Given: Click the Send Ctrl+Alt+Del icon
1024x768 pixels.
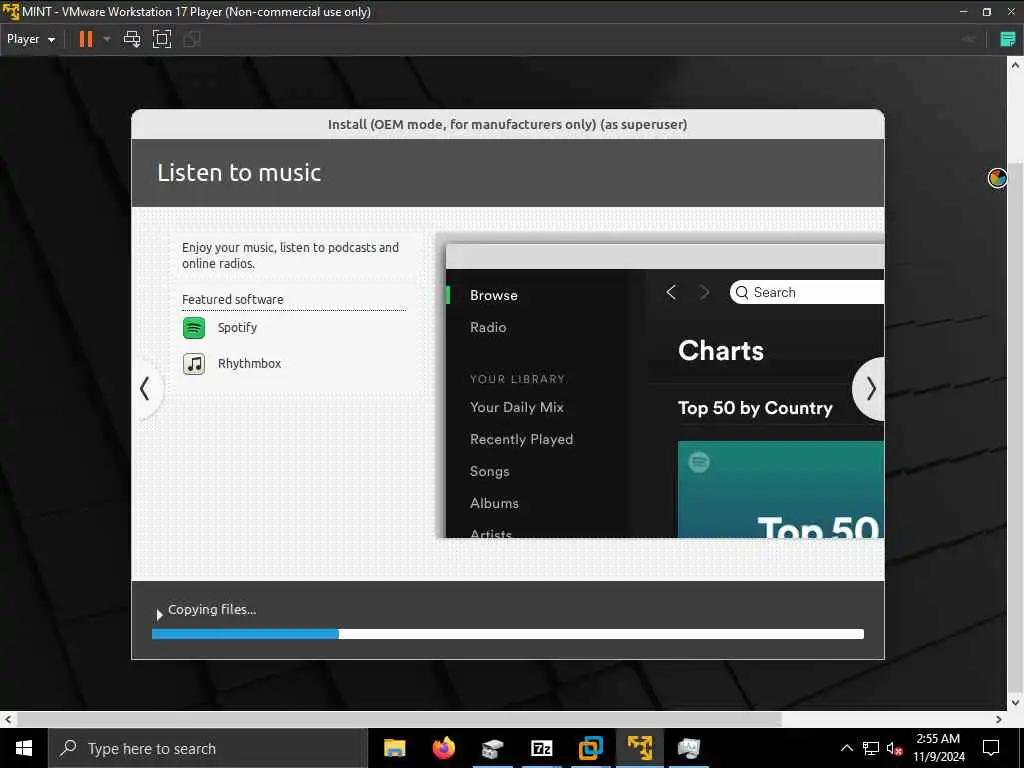Looking at the screenshot, I should click(132, 39).
